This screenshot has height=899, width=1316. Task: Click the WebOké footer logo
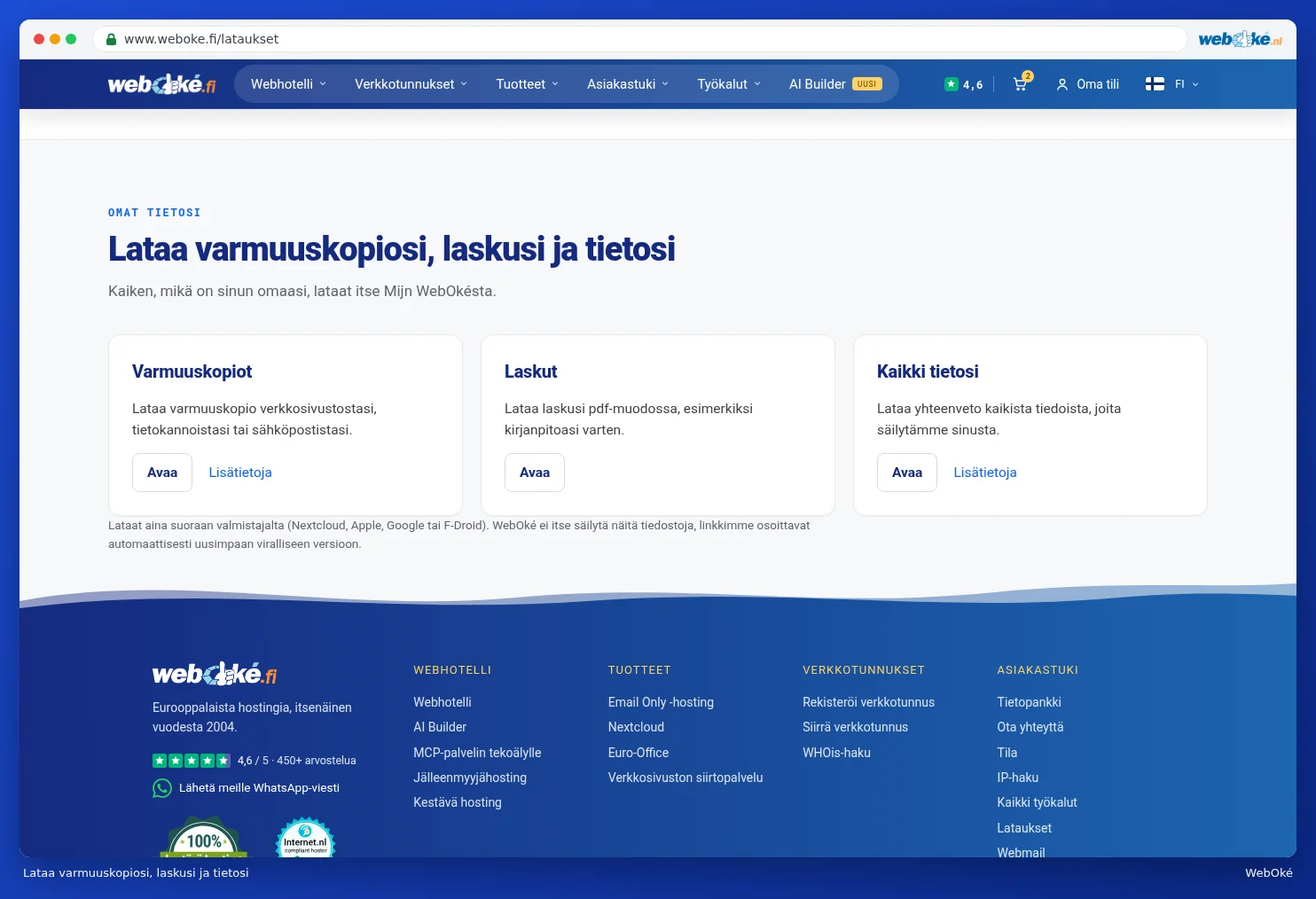point(215,674)
